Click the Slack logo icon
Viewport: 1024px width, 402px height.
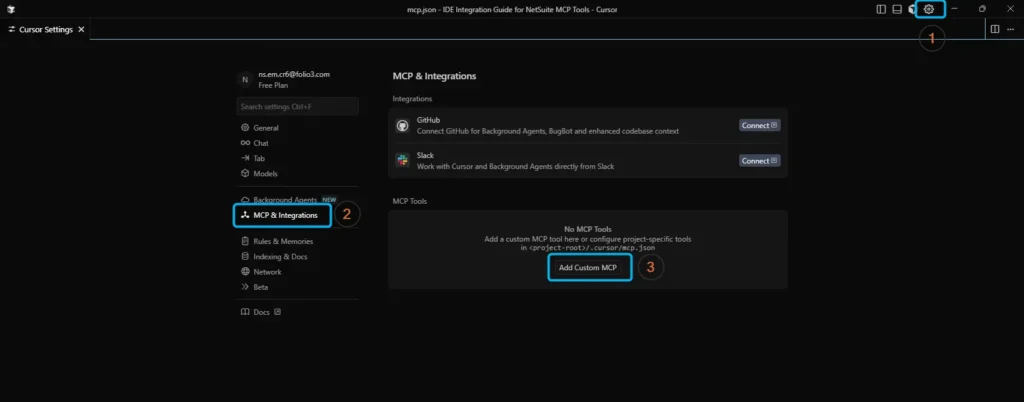(x=402, y=160)
